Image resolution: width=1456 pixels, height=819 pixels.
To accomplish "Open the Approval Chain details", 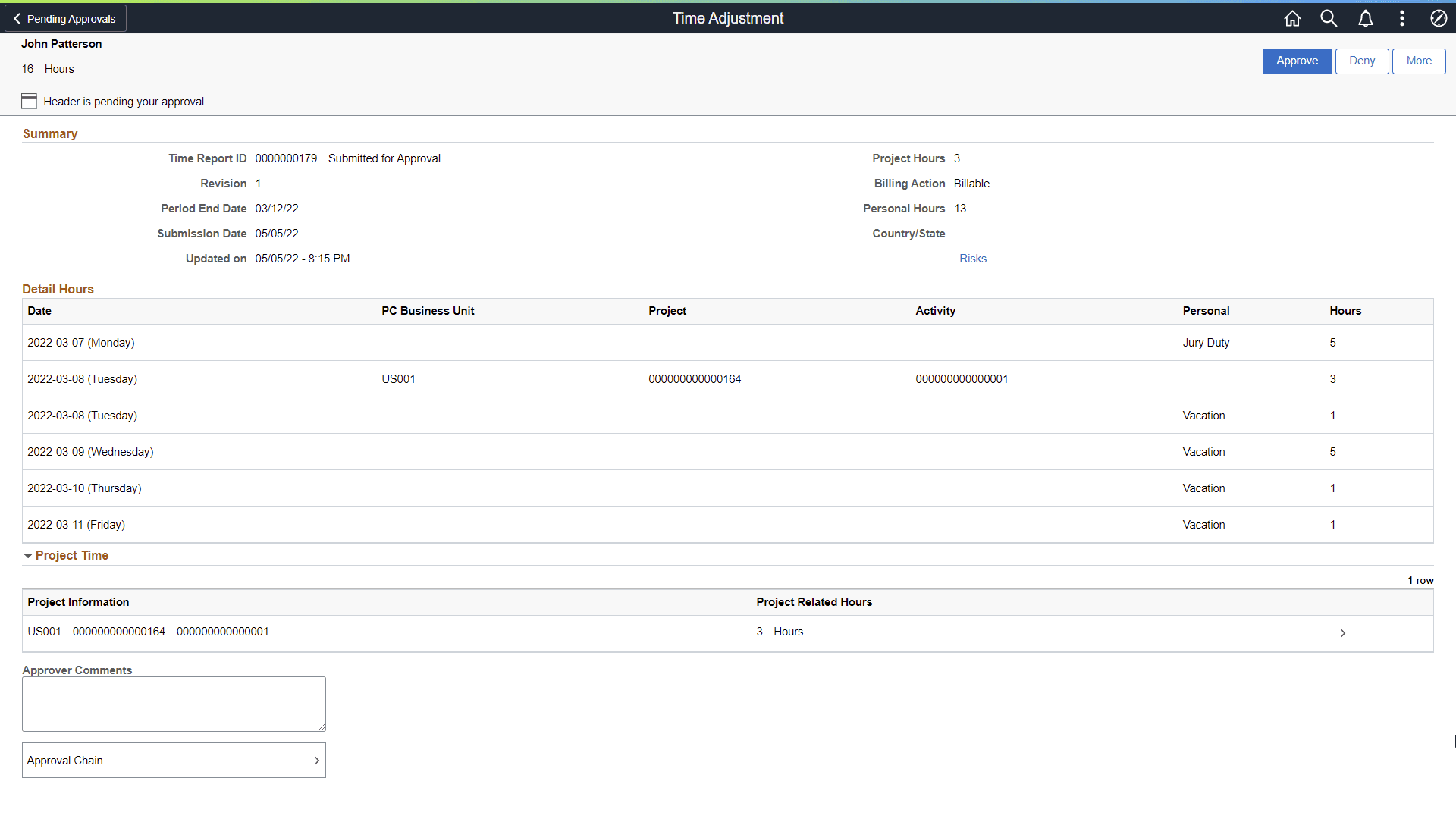I will point(173,760).
